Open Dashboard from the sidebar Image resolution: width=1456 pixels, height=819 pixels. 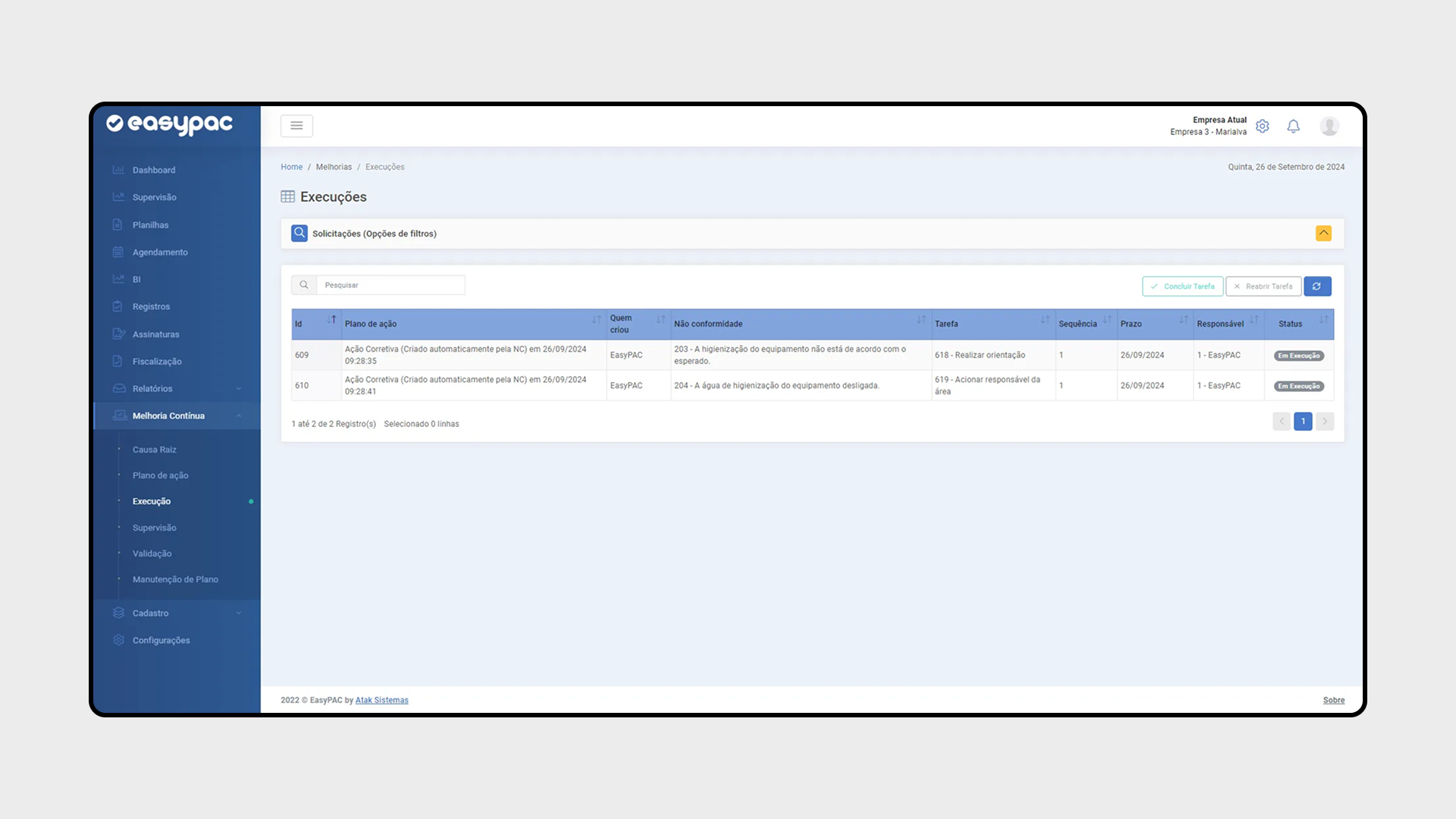pyautogui.click(x=154, y=170)
